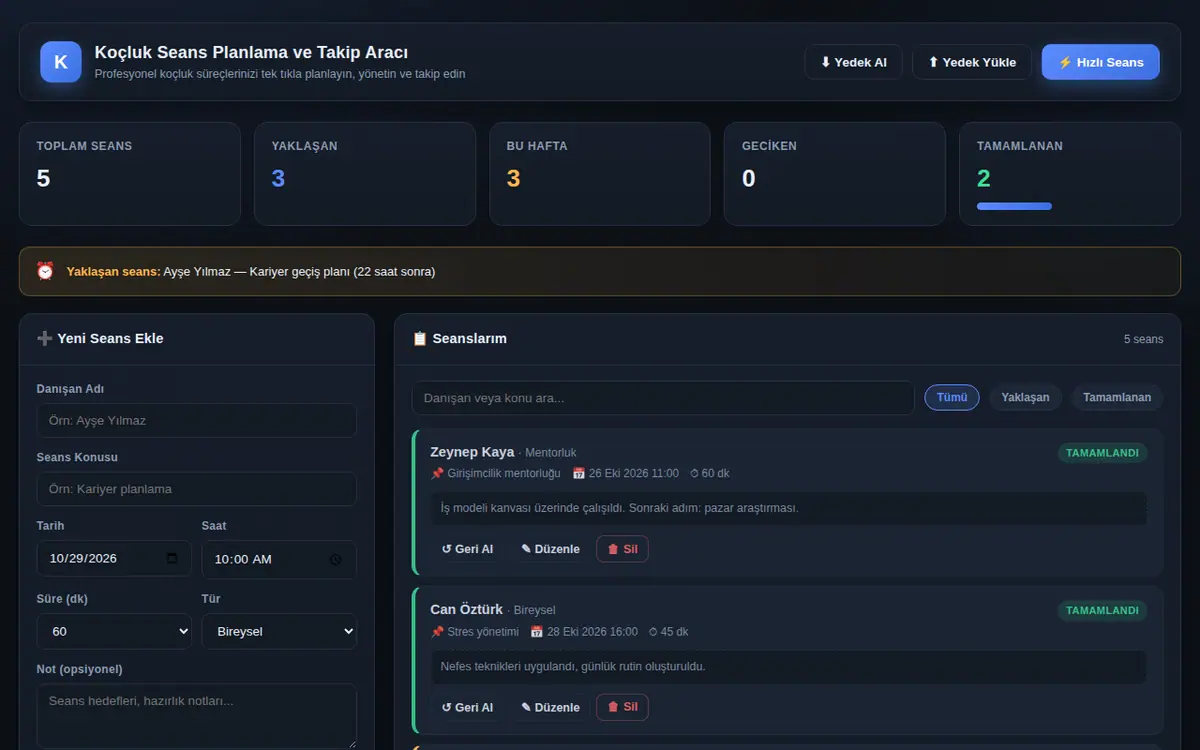
Task: Click the Can Öztürk session name
Action: pos(466,609)
